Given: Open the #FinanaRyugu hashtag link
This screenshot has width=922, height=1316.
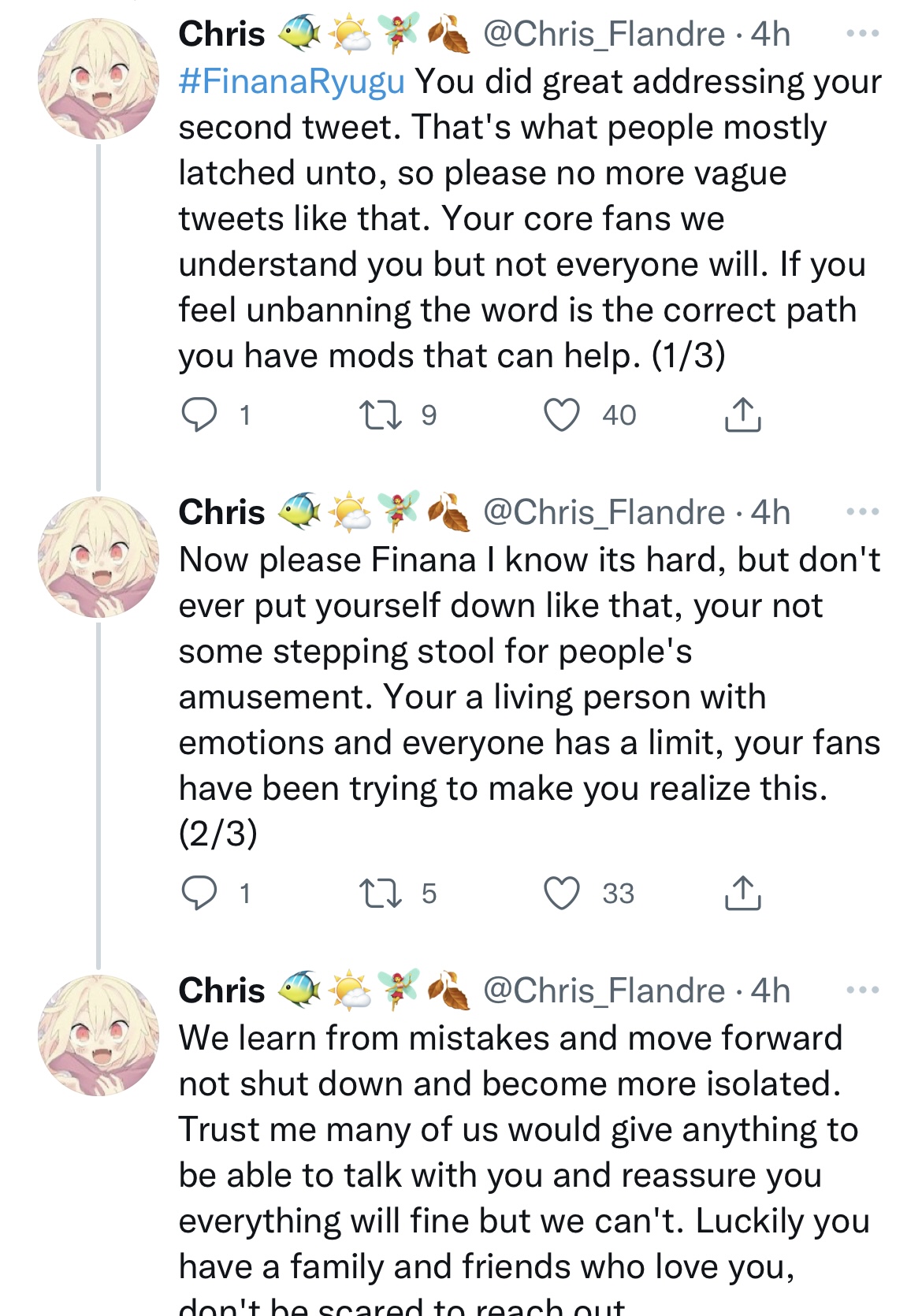Looking at the screenshot, I should [292, 81].
